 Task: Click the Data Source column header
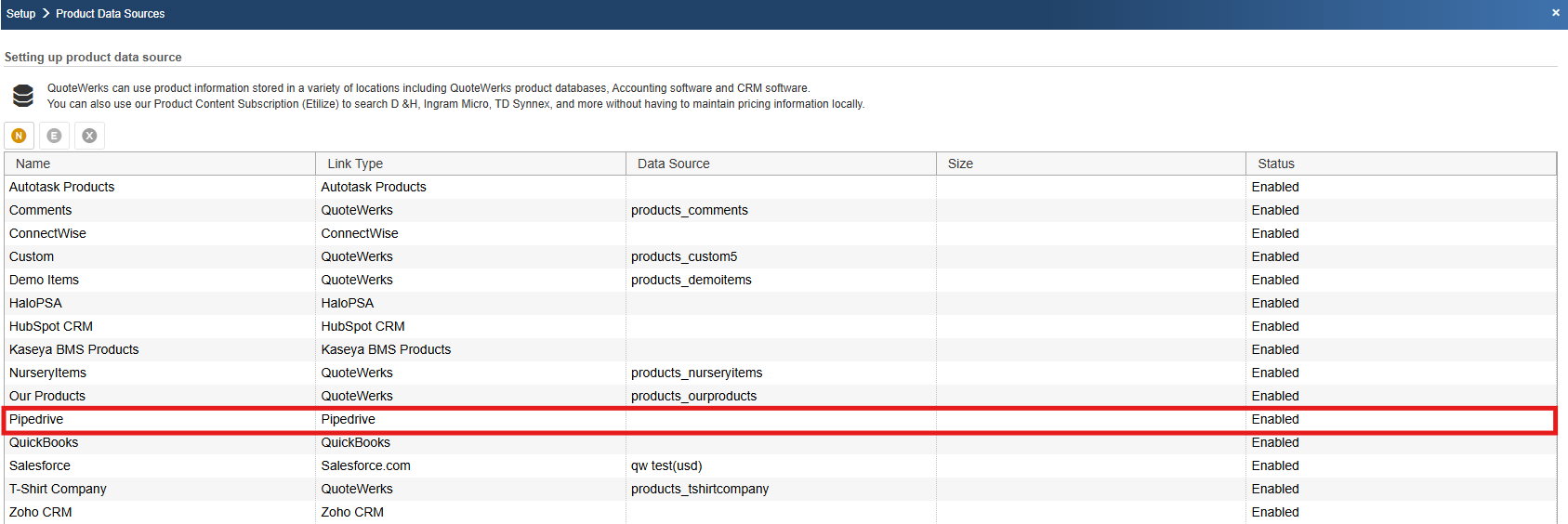[x=673, y=164]
